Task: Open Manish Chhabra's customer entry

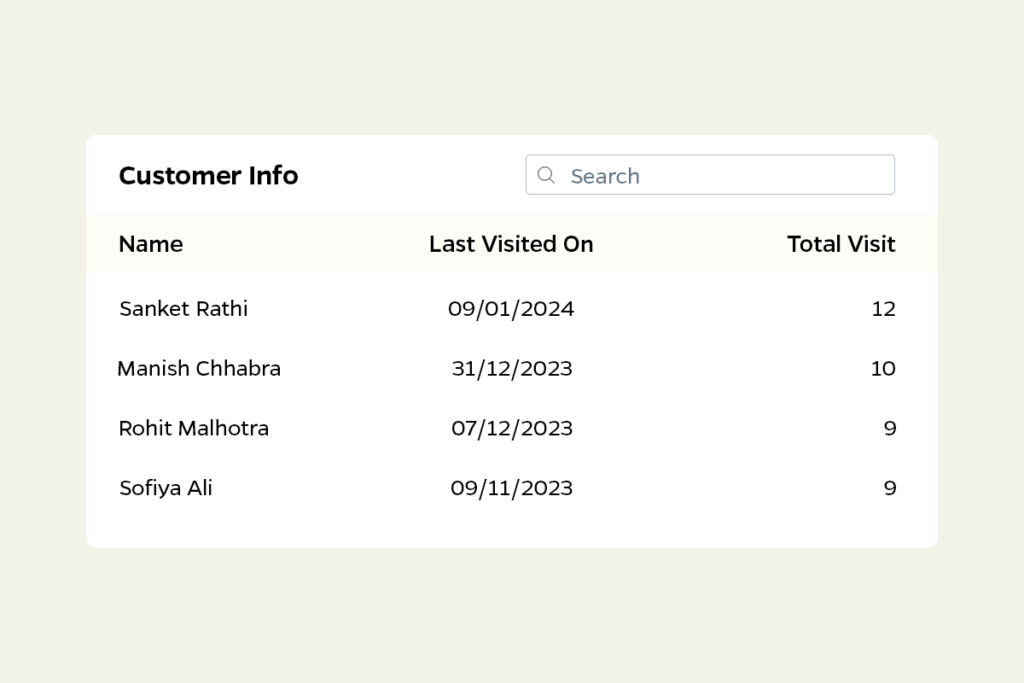Action: 199,369
